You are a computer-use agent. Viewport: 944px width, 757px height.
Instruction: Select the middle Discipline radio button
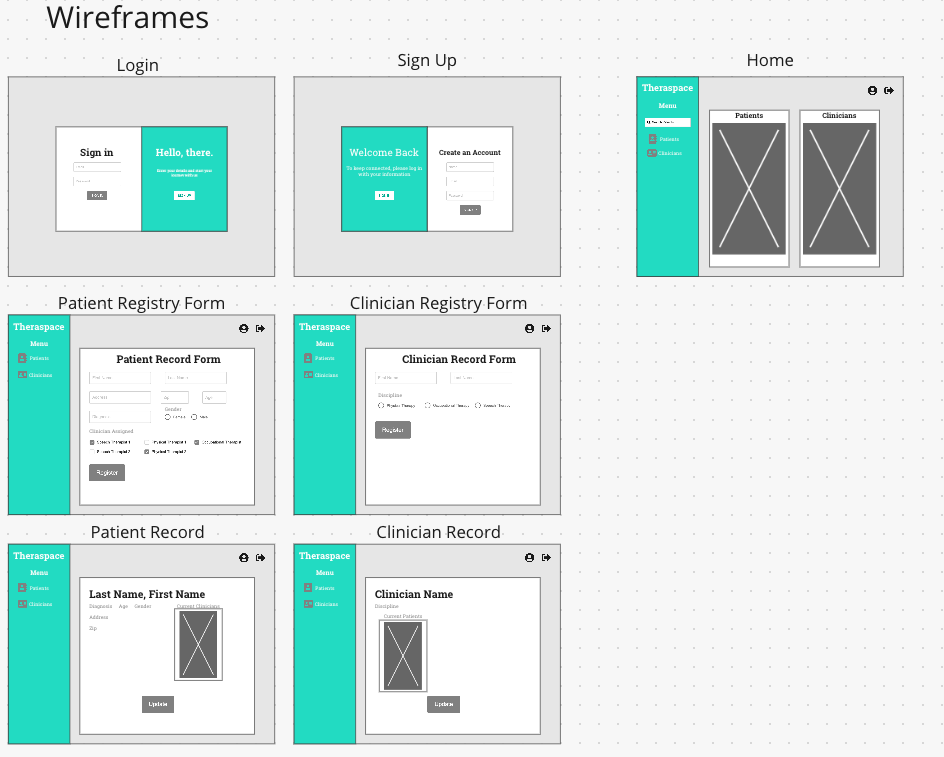coord(427,405)
